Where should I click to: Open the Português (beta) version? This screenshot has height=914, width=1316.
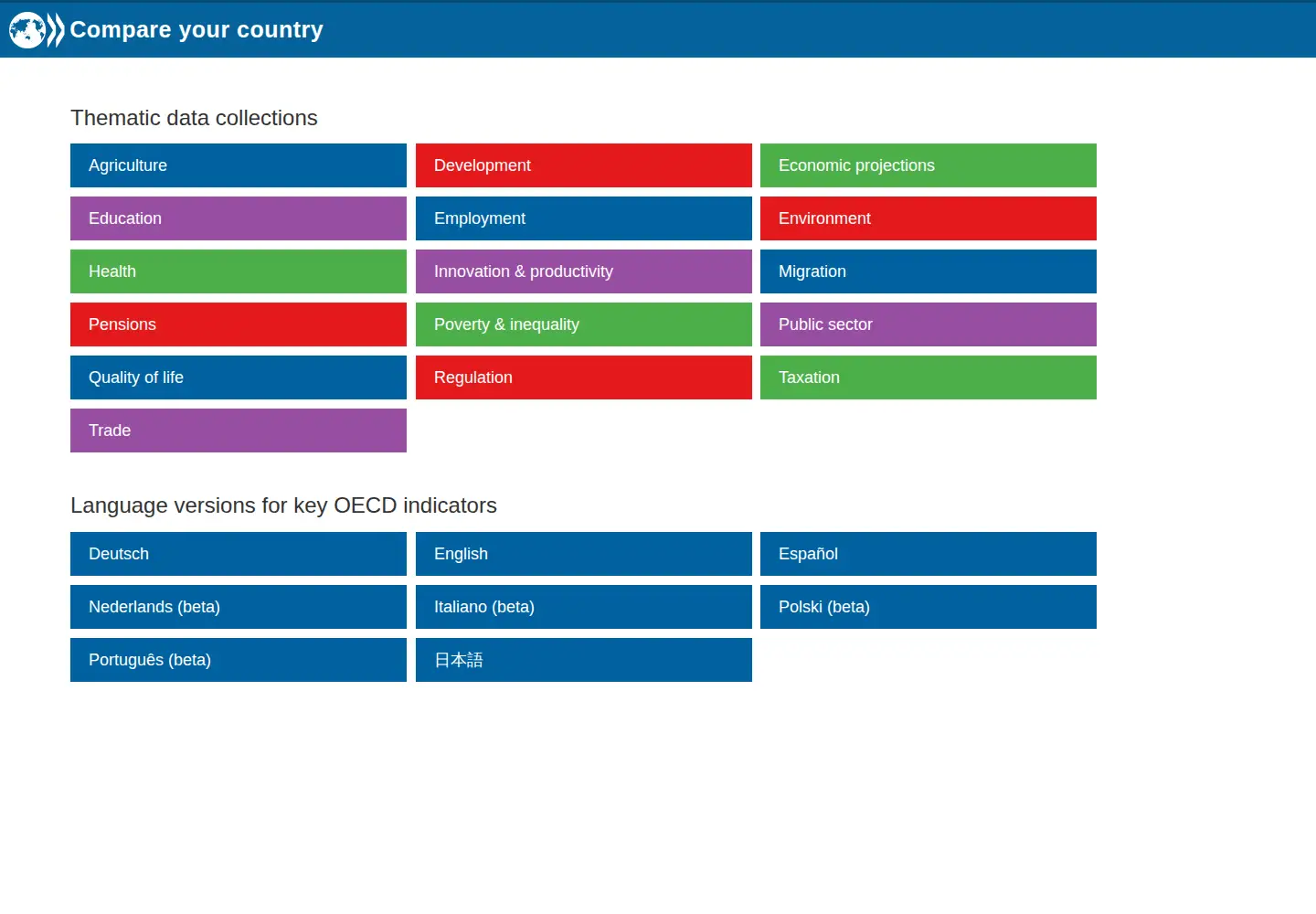[239, 660]
